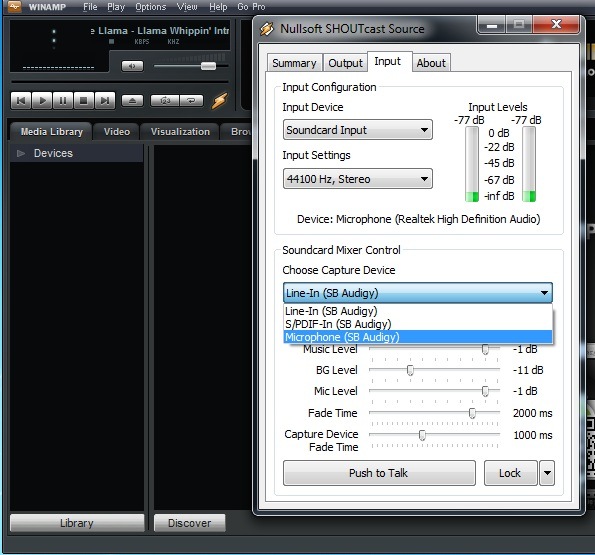
Task: Switch to the Visualization tab
Action: [180, 132]
